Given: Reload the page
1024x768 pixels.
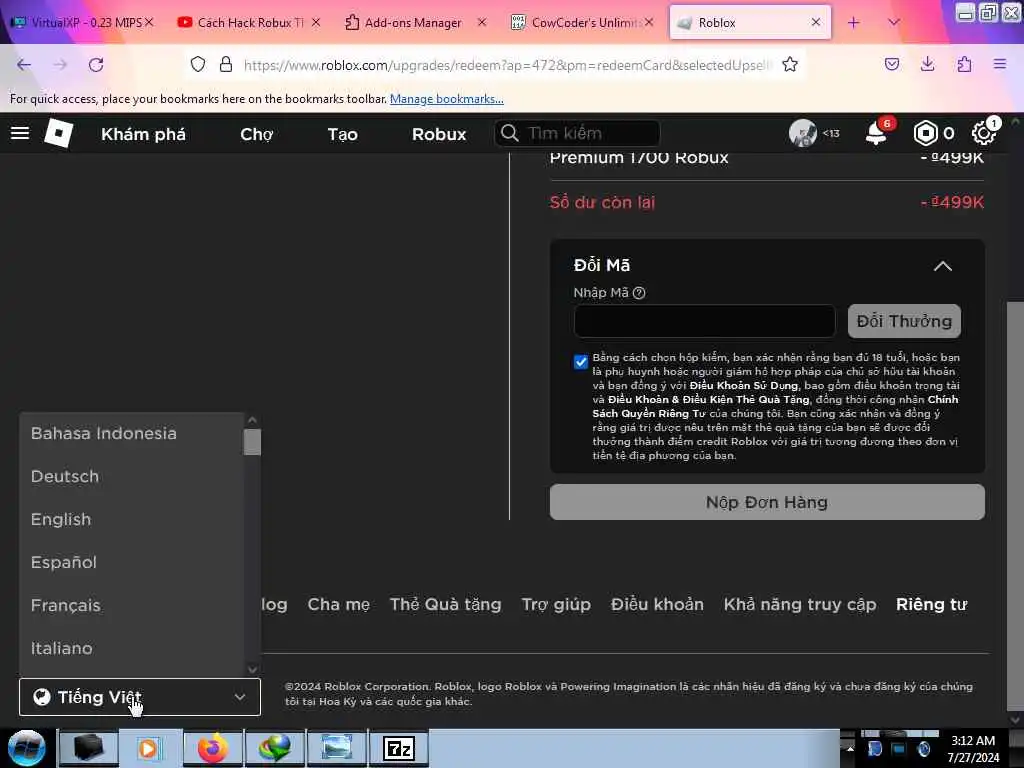Looking at the screenshot, I should 96,65.
